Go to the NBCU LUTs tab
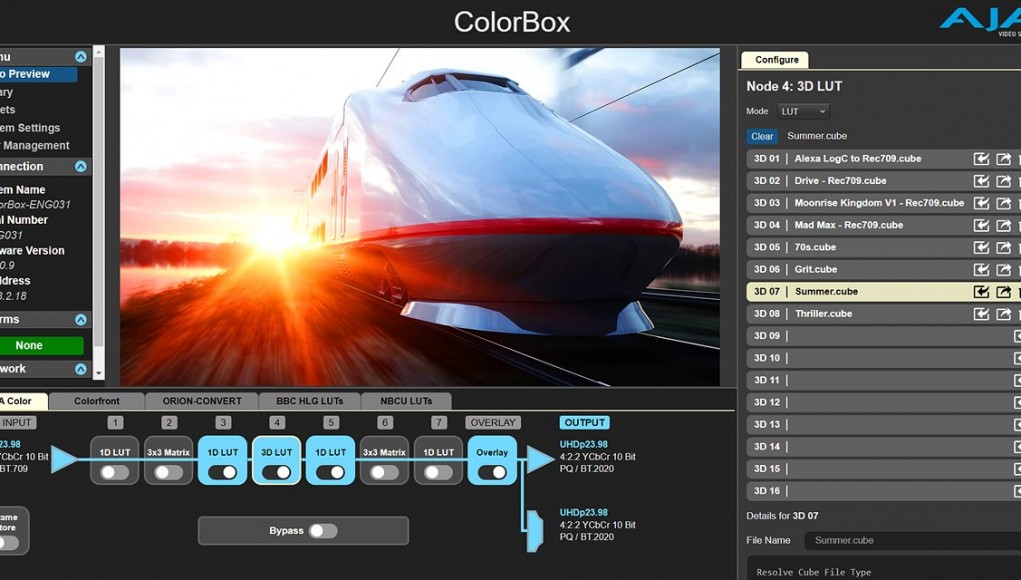Image resolution: width=1021 pixels, height=580 pixels. [406, 401]
